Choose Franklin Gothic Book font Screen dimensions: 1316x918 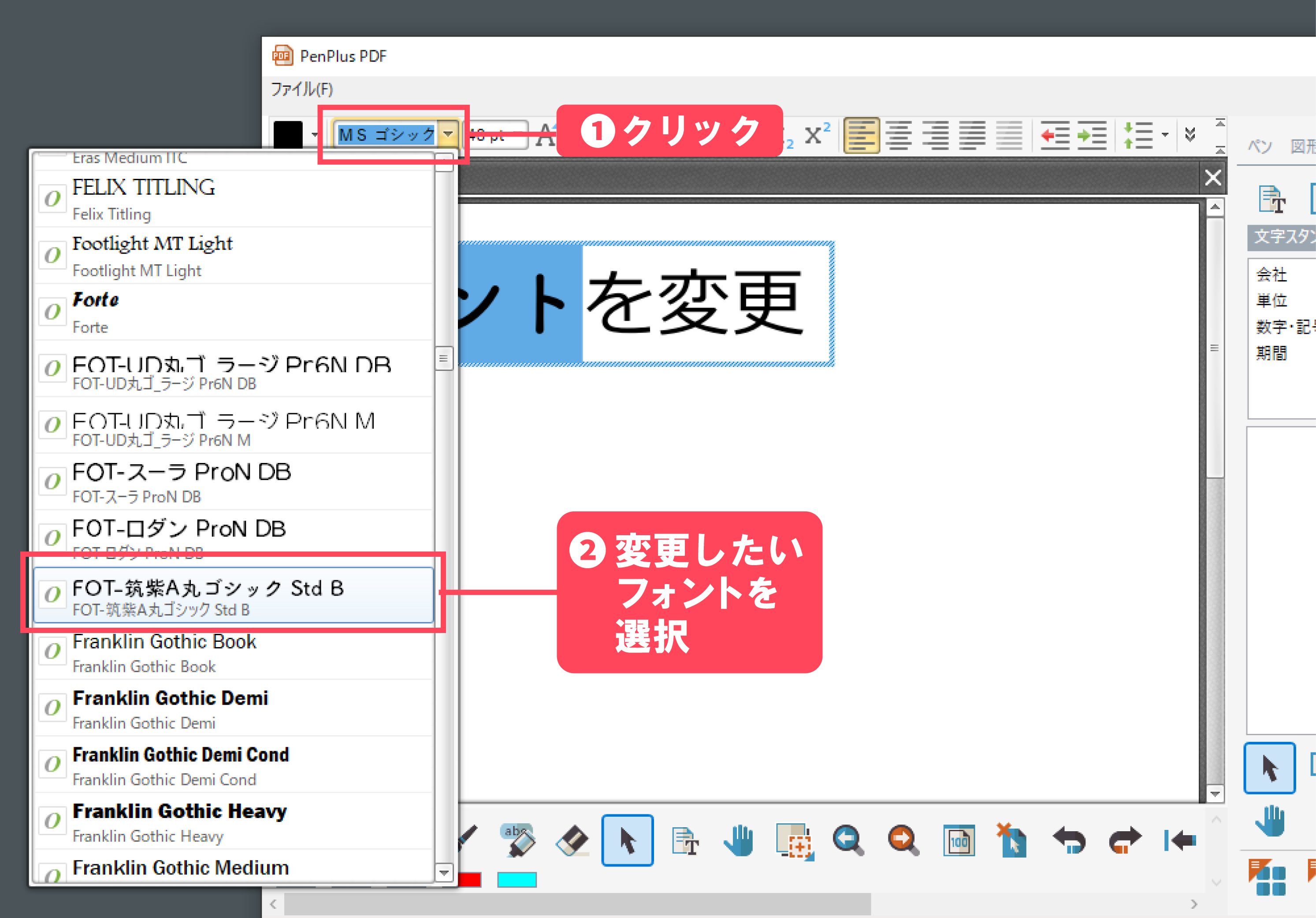[x=234, y=651]
